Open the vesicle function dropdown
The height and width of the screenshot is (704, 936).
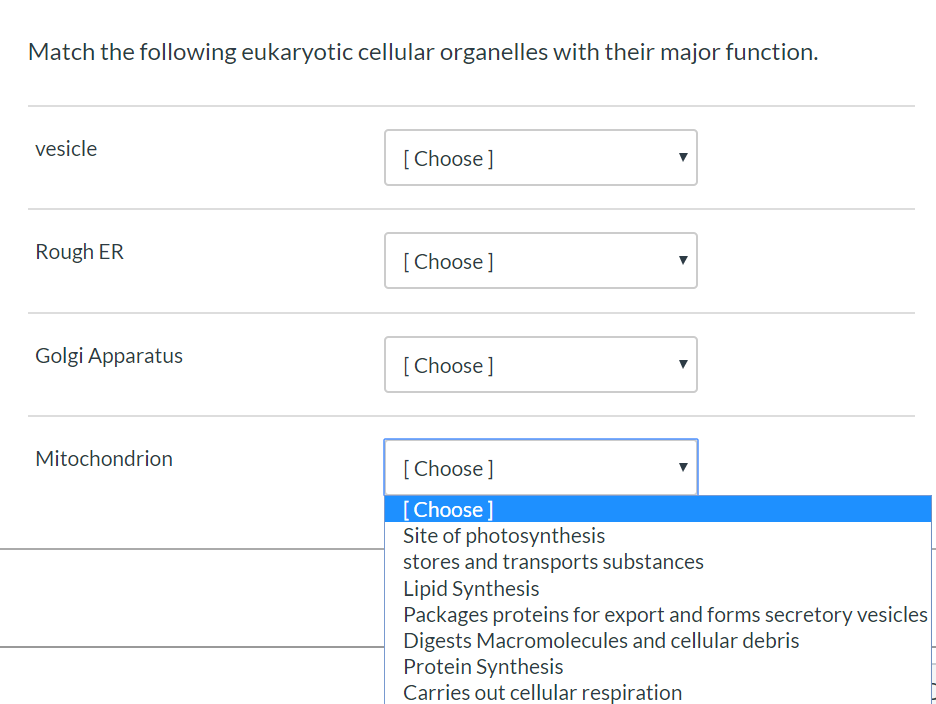(540, 157)
